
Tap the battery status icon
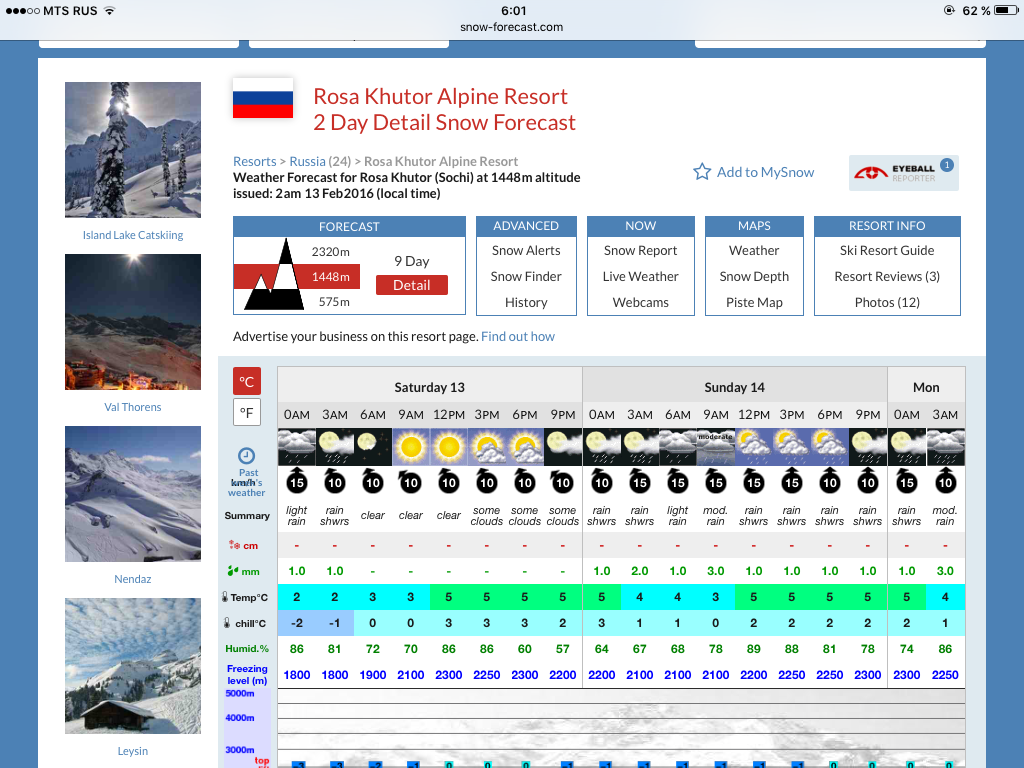click(1006, 10)
